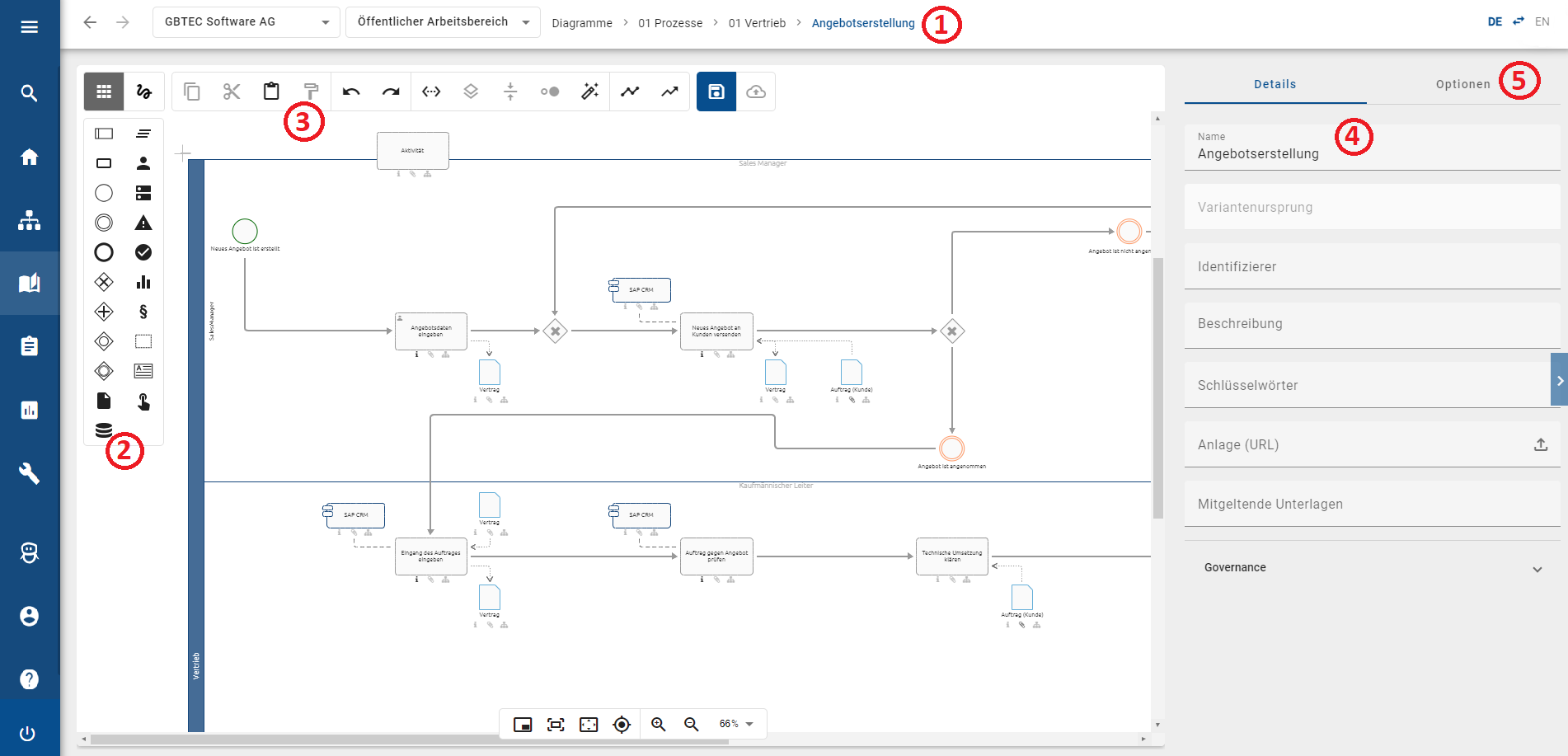Switch to the Optionen tab
The image size is (1568, 756).
pyautogui.click(x=1462, y=84)
